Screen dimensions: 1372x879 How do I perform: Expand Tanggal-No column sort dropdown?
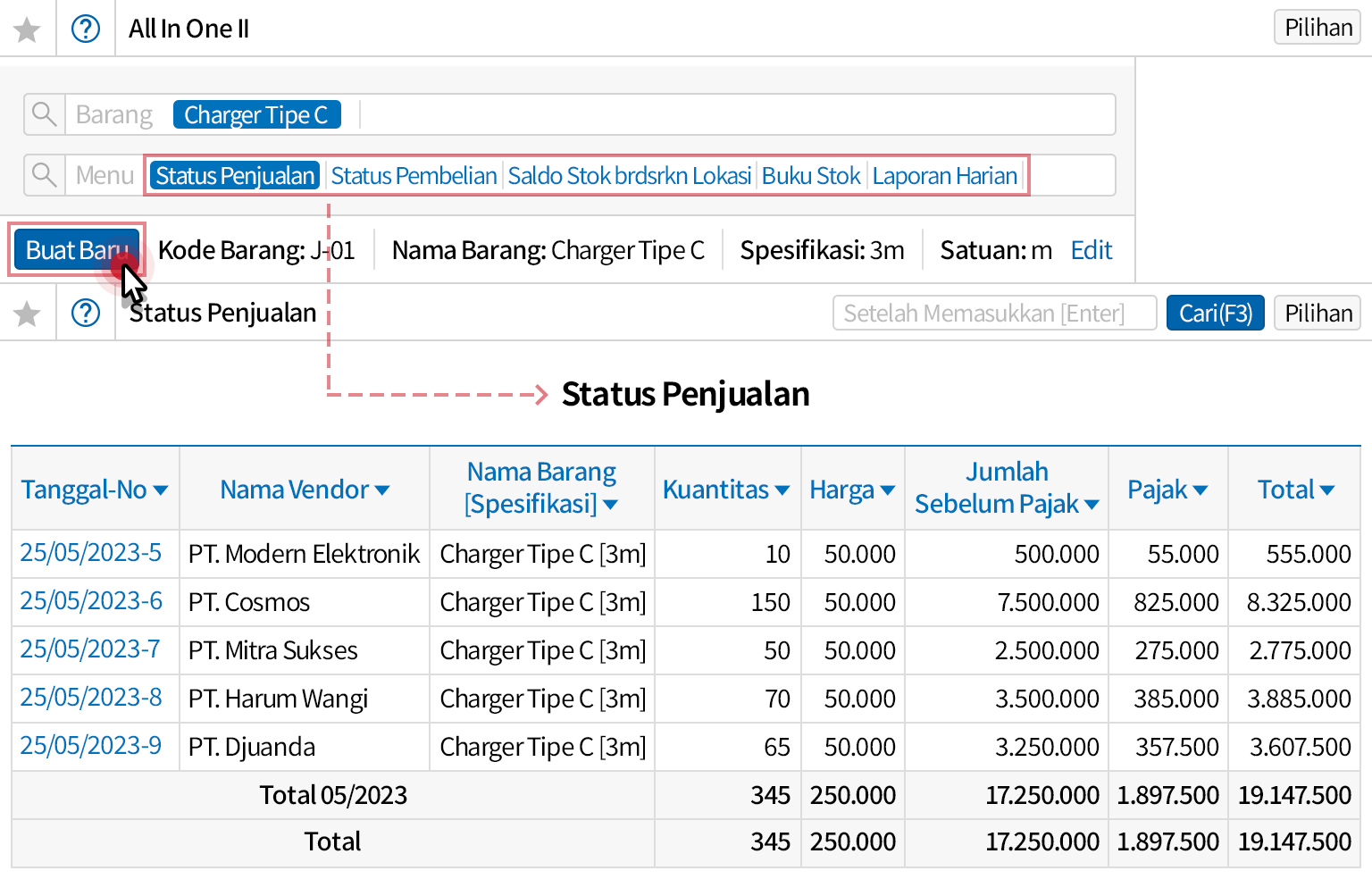[x=161, y=490]
